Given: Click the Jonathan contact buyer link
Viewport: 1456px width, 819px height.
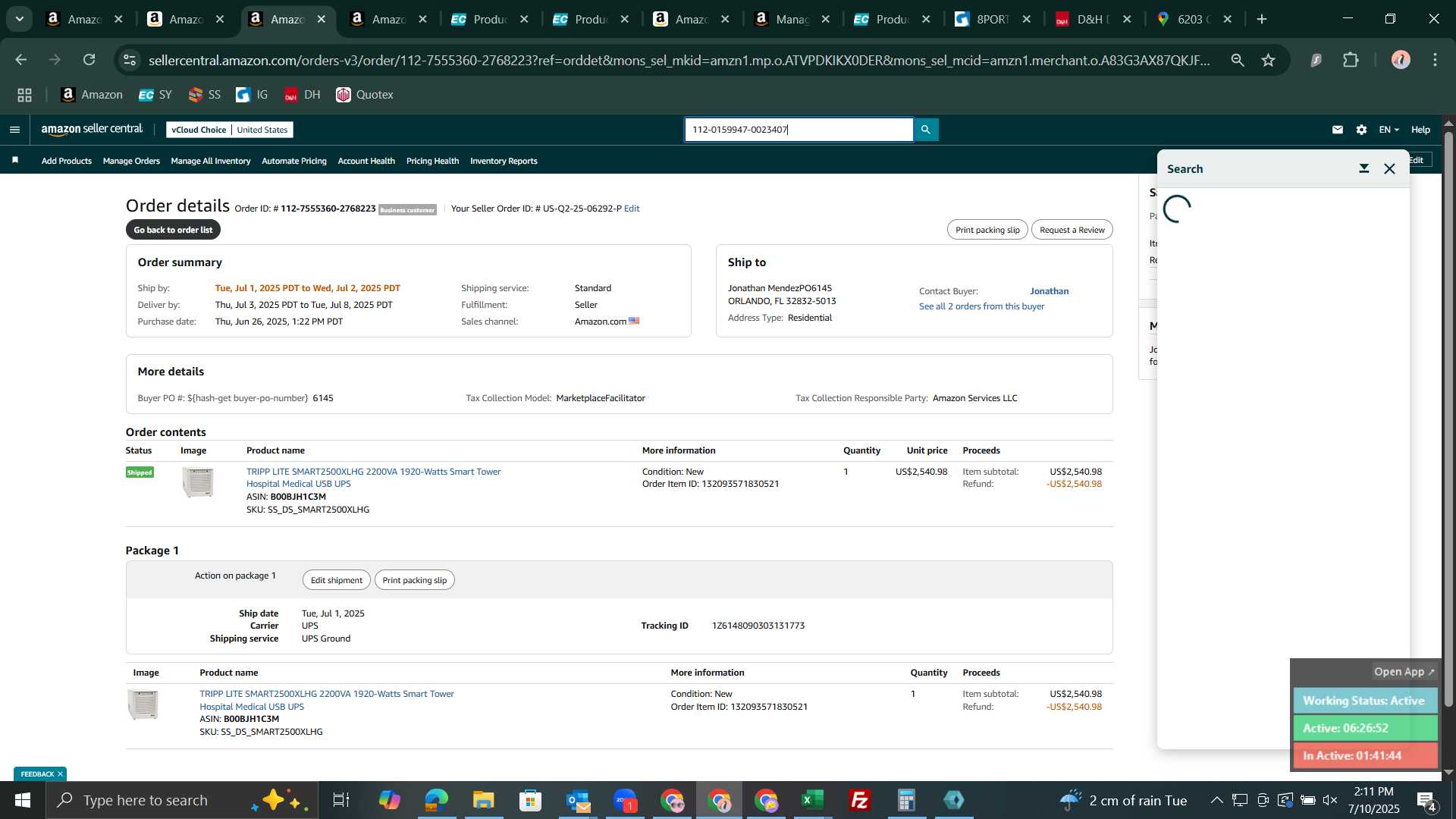Looking at the screenshot, I should [1050, 291].
